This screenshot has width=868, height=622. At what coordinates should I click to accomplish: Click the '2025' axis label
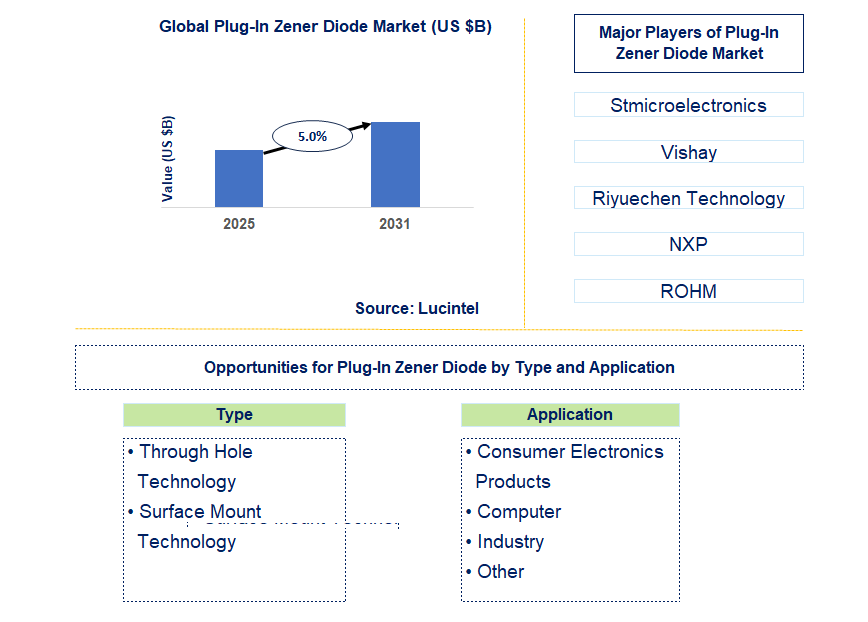click(x=239, y=224)
